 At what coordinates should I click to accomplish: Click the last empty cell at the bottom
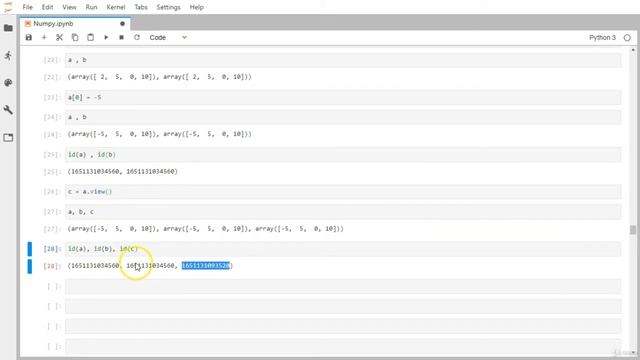[343, 347]
